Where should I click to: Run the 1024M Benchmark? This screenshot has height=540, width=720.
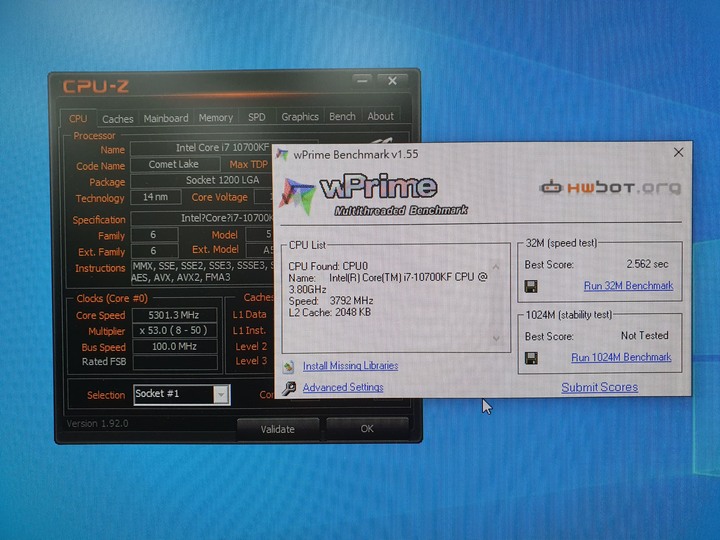coord(621,357)
